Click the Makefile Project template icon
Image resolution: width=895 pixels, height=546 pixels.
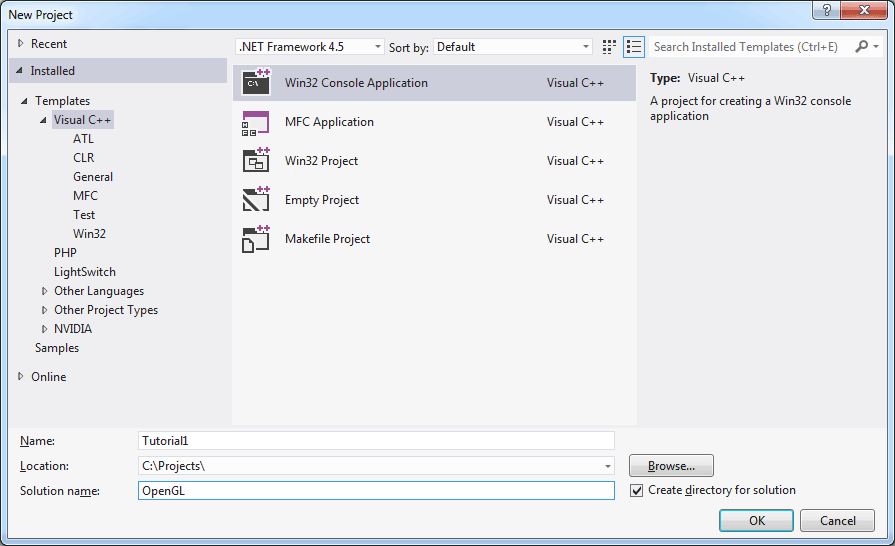pyautogui.click(x=256, y=238)
